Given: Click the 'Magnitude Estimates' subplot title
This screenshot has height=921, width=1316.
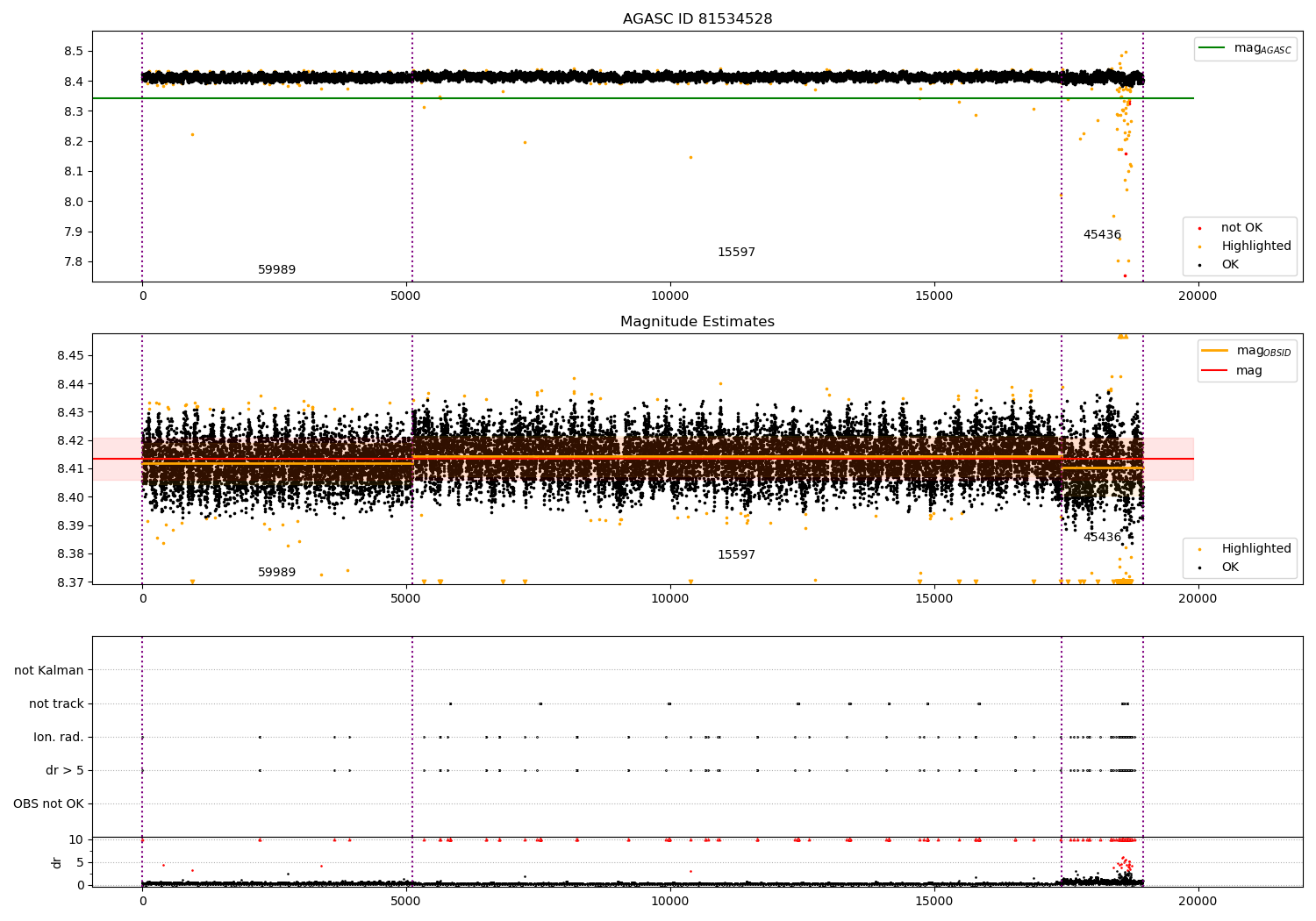Looking at the screenshot, I should pyautogui.click(x=697, y=322).
